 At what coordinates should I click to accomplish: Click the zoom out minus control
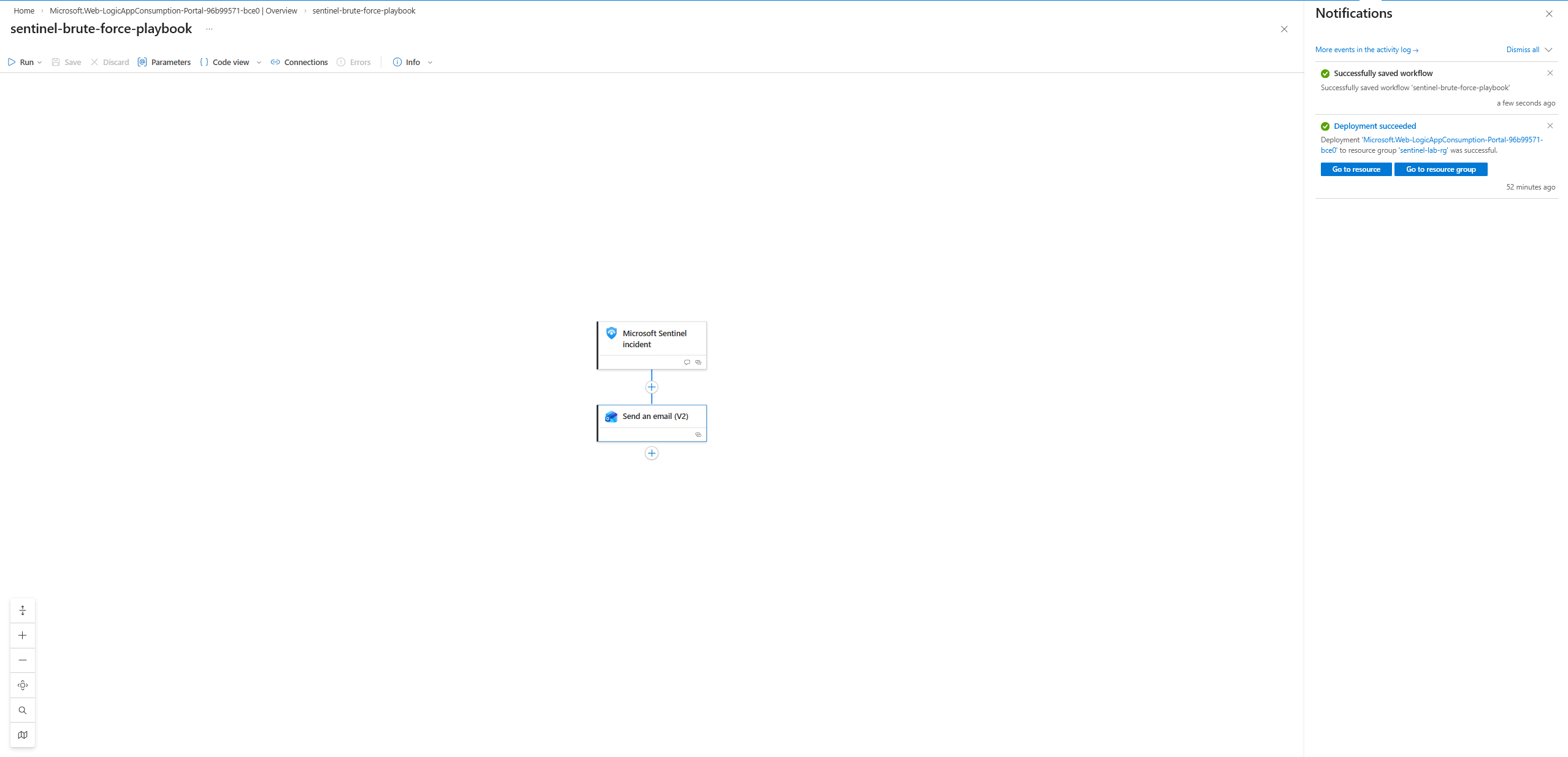click(x=23, y=660)
